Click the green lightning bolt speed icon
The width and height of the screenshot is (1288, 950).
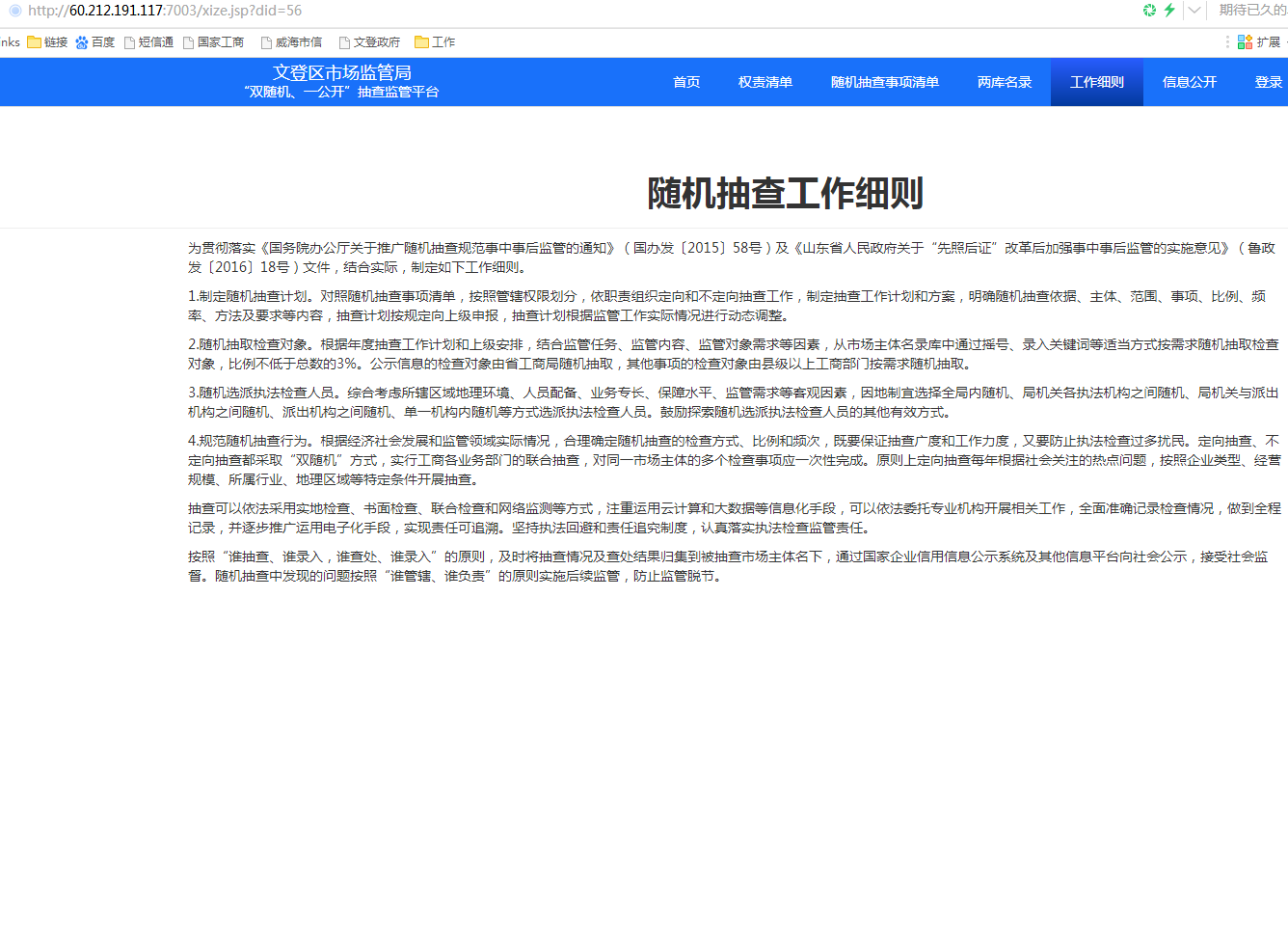(1169, 11)
